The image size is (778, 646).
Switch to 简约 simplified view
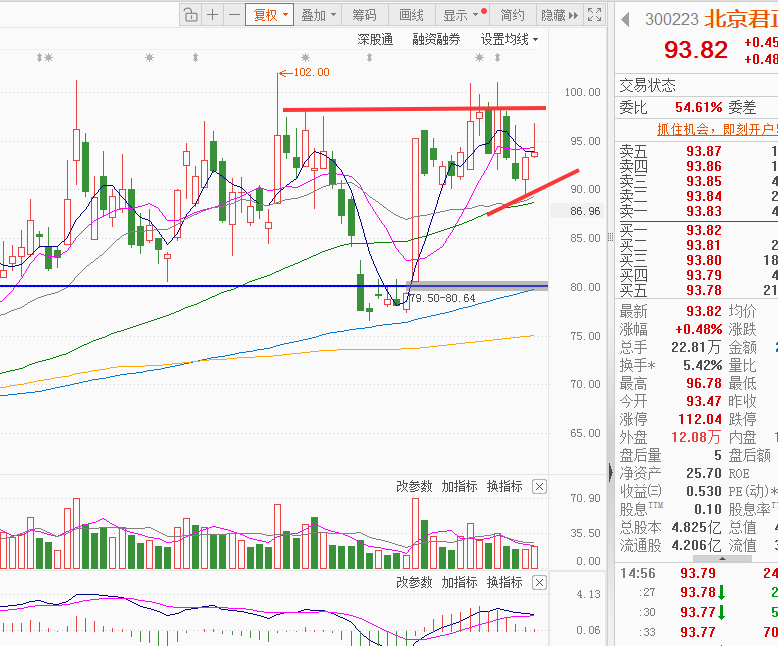[512, 15]
